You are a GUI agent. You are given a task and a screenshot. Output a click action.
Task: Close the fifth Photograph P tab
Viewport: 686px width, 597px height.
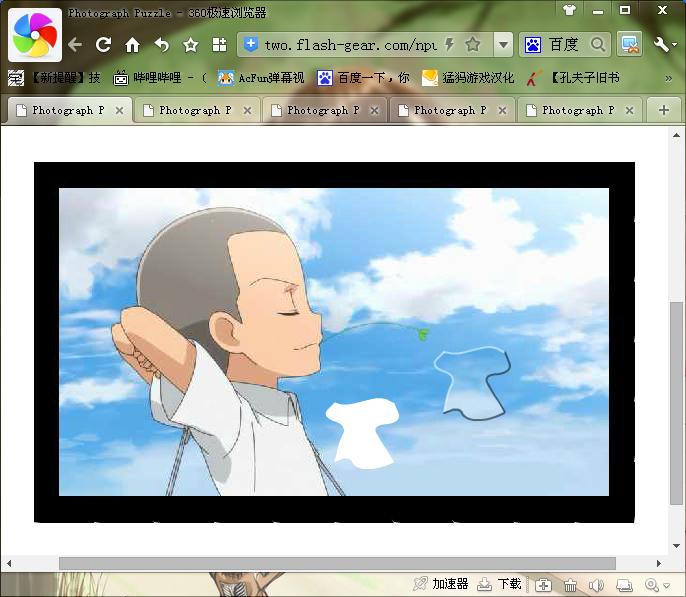[630, 111]
